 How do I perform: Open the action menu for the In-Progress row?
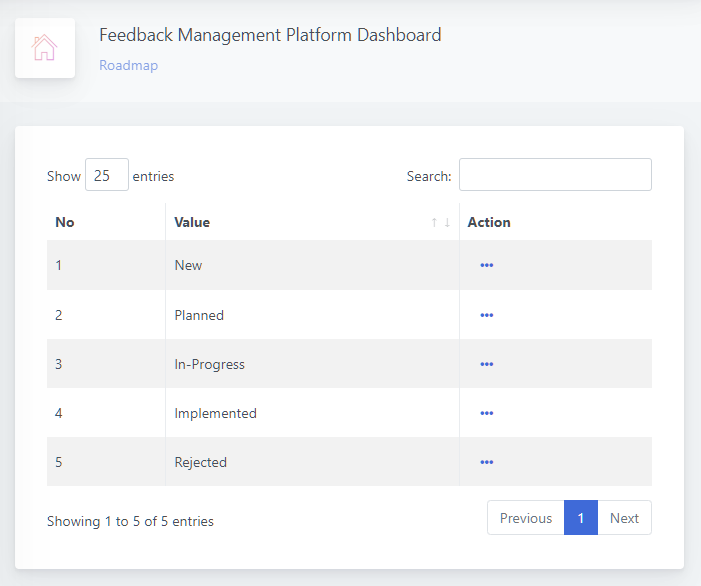487,364
